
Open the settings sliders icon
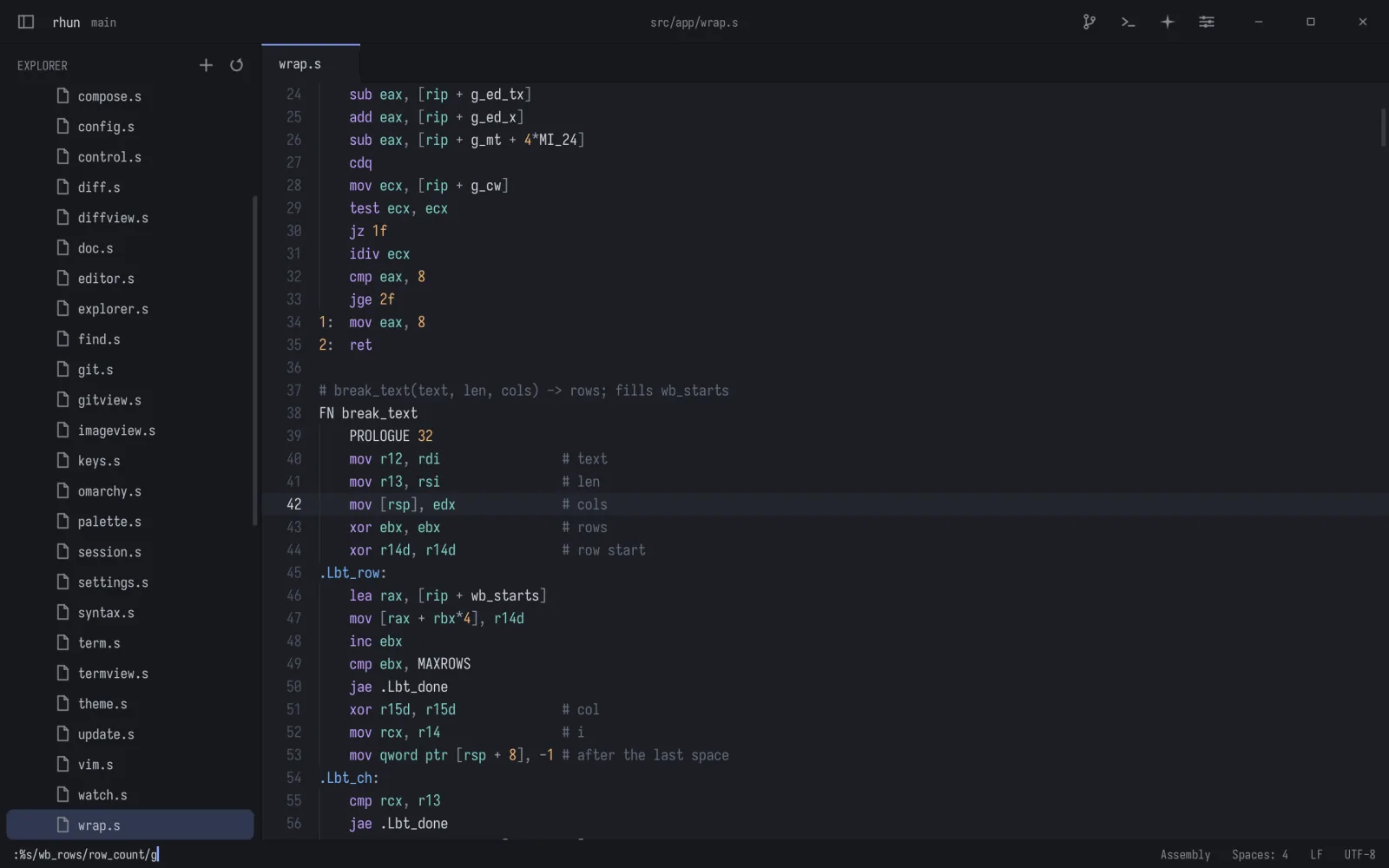(x=1207, y=22)
